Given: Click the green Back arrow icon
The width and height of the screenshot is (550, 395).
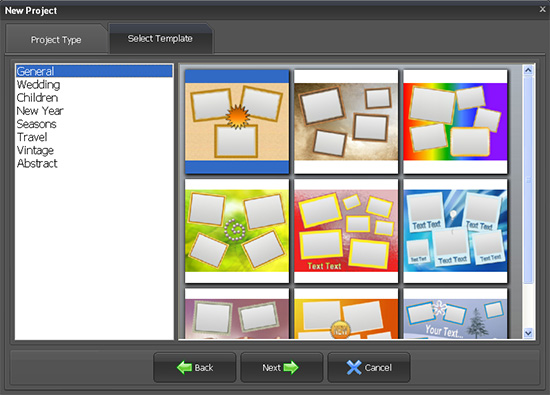Looking at the screenshot, I should [x=184, y=368].
